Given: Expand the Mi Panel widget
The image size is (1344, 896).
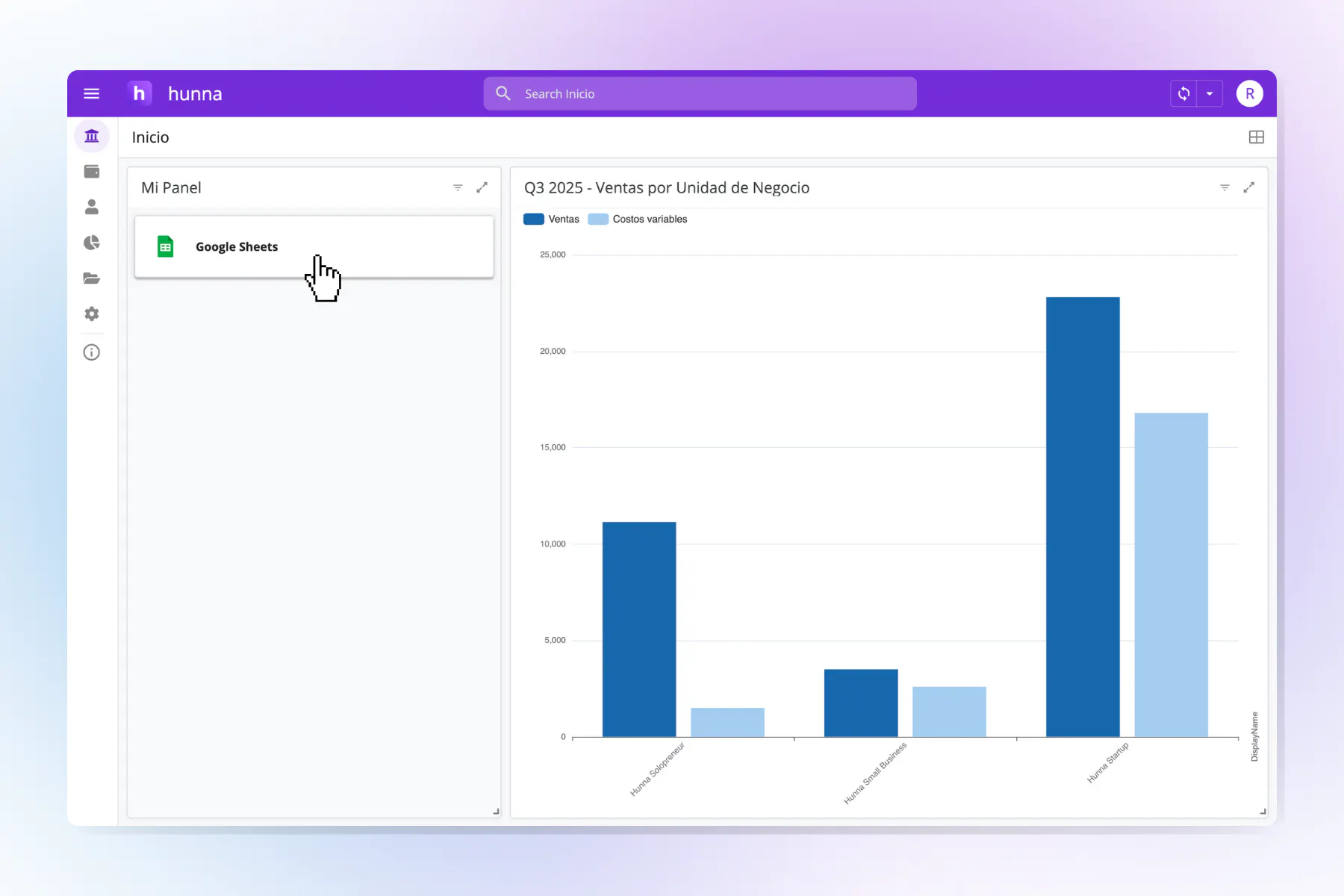Looking at the screenshot, I should [482, 187].
